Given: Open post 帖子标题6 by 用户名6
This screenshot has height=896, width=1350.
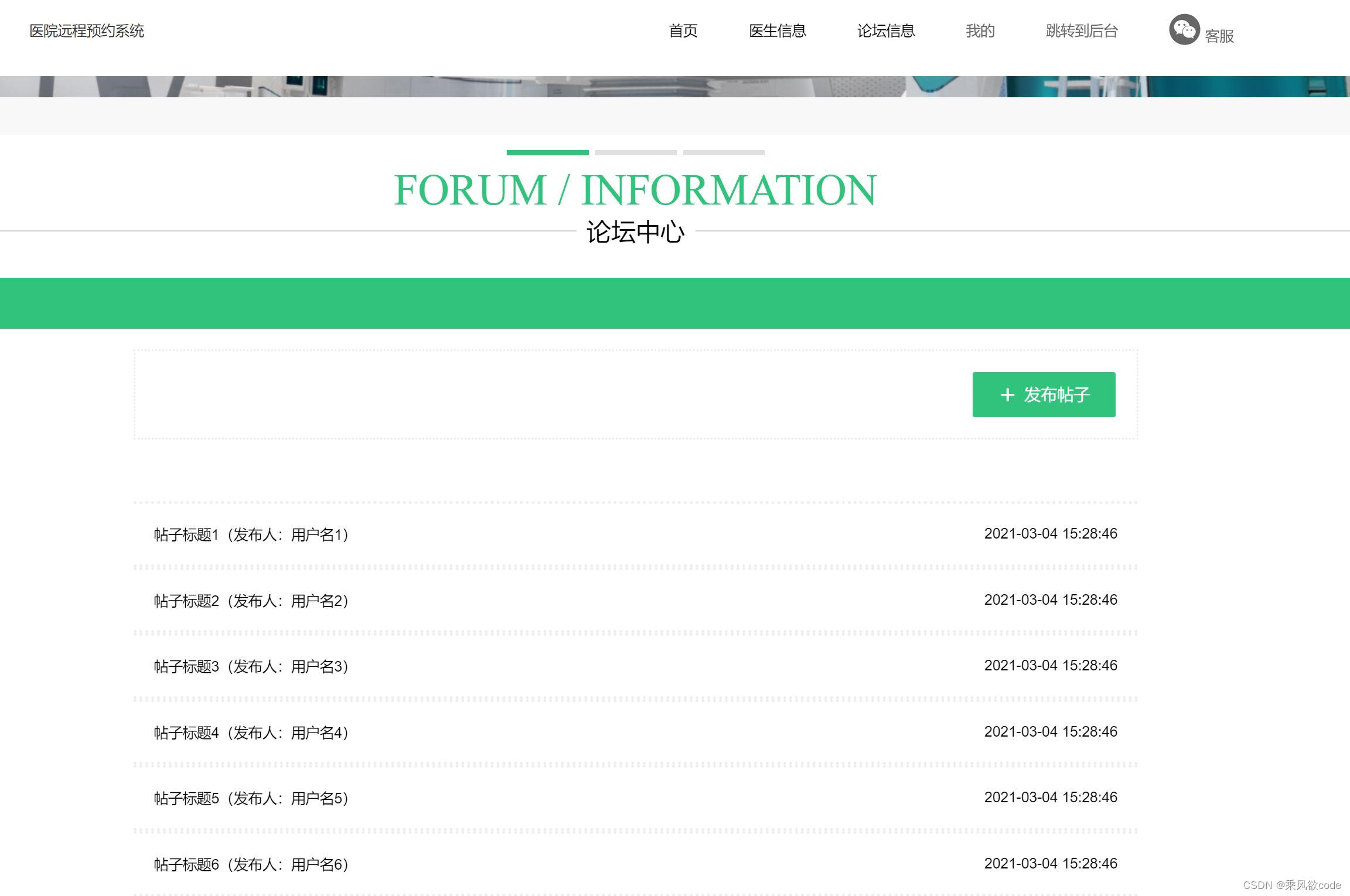Looking at the screenshot, I should [251, 864].
